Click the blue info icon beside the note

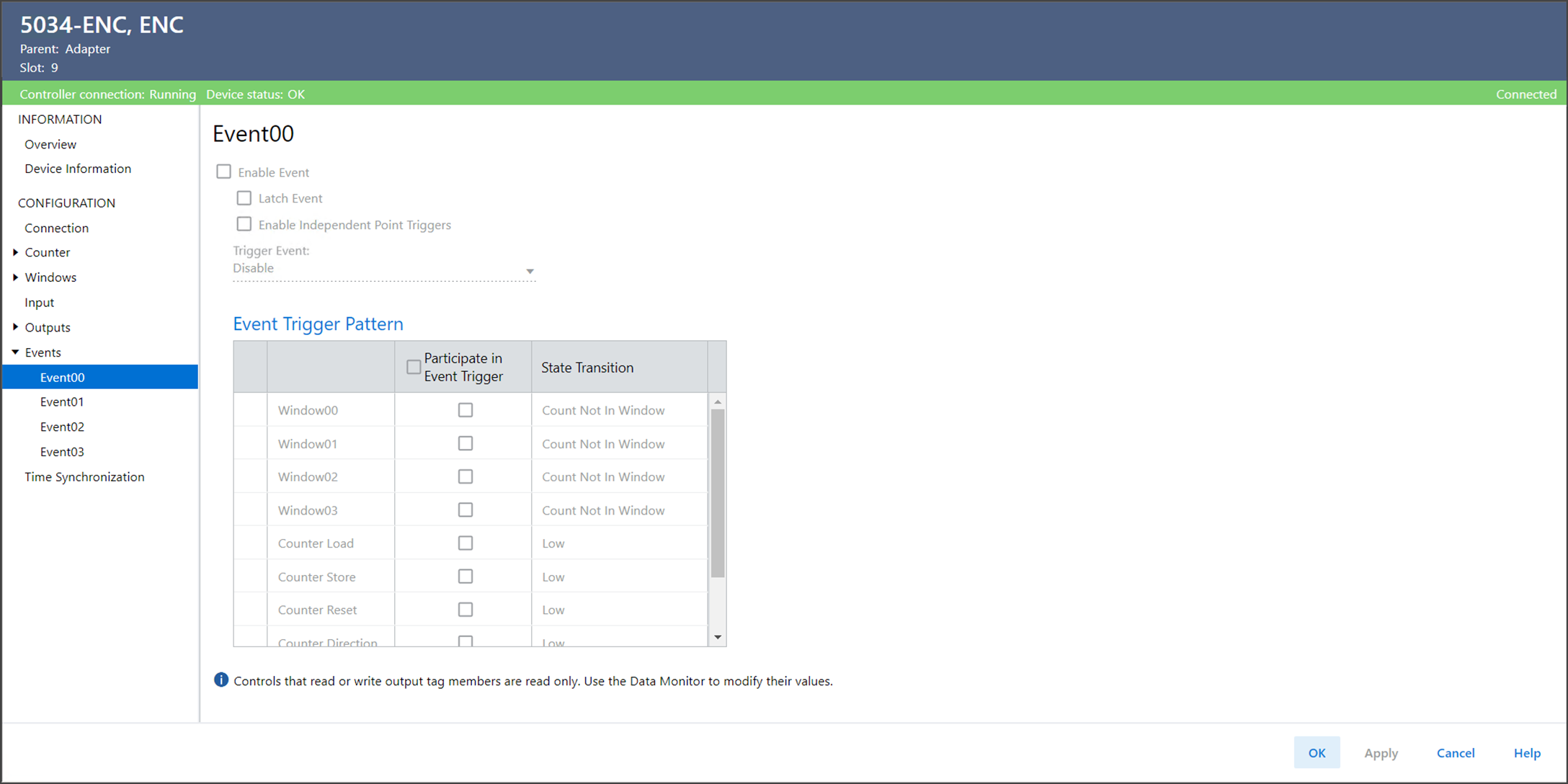pos(221,680)
